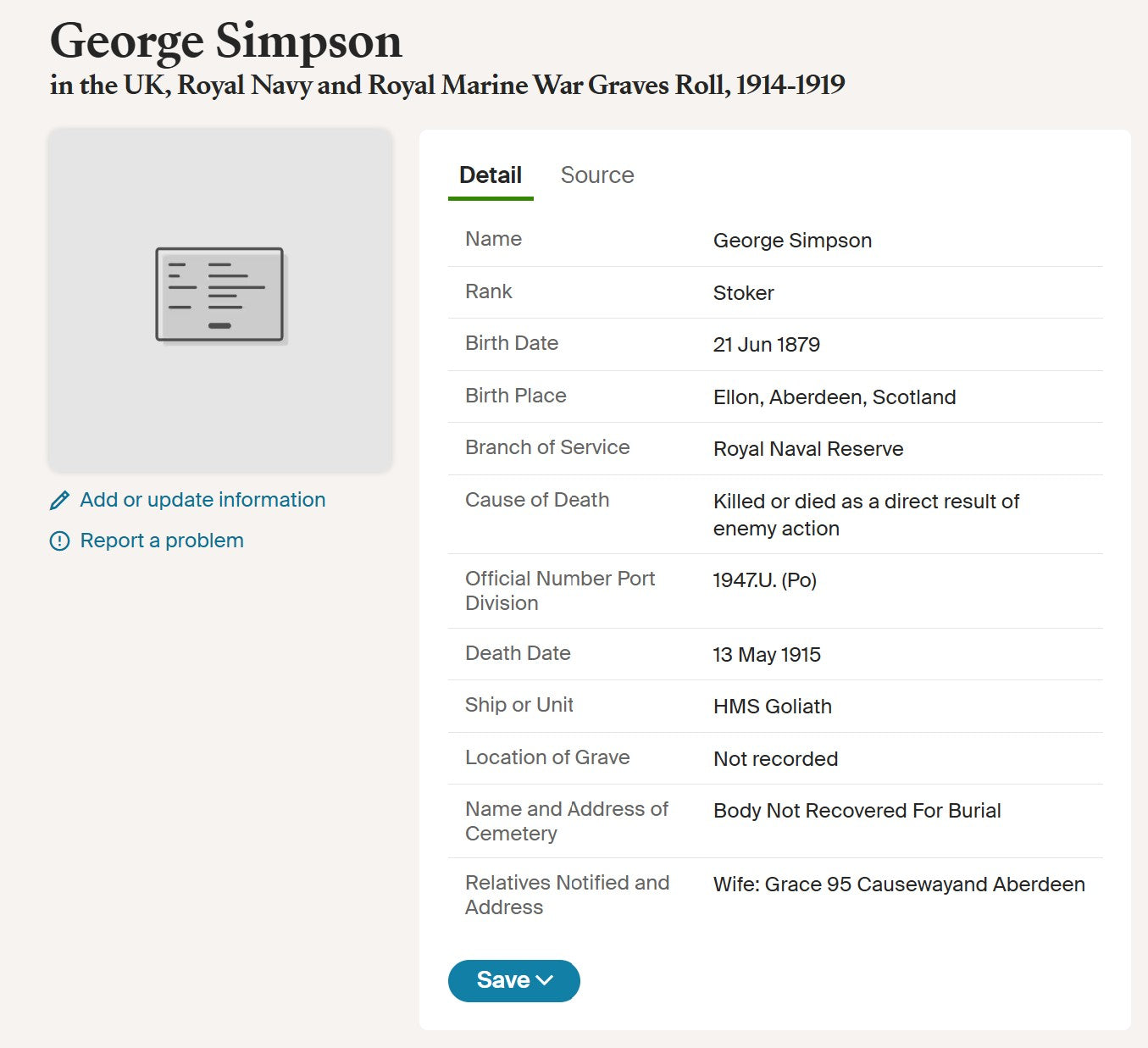The image size is (1148, 1048).
Task: Click the Report a problem link
Action: (x=162, y=541)
